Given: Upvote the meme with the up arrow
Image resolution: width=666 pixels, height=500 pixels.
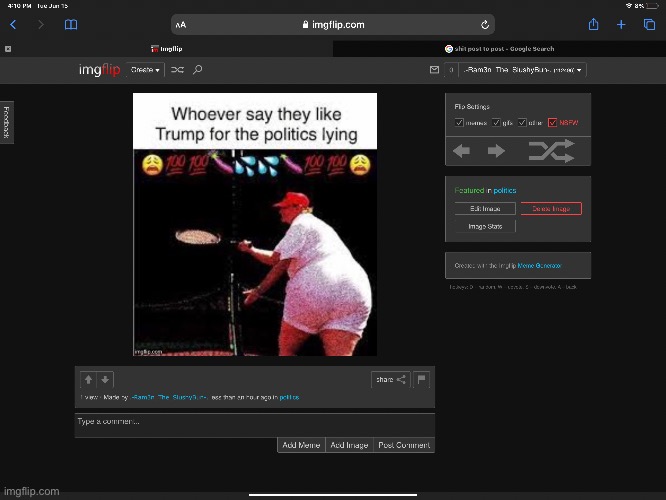Looking at the screenshot, I should (x=88, y=379).
